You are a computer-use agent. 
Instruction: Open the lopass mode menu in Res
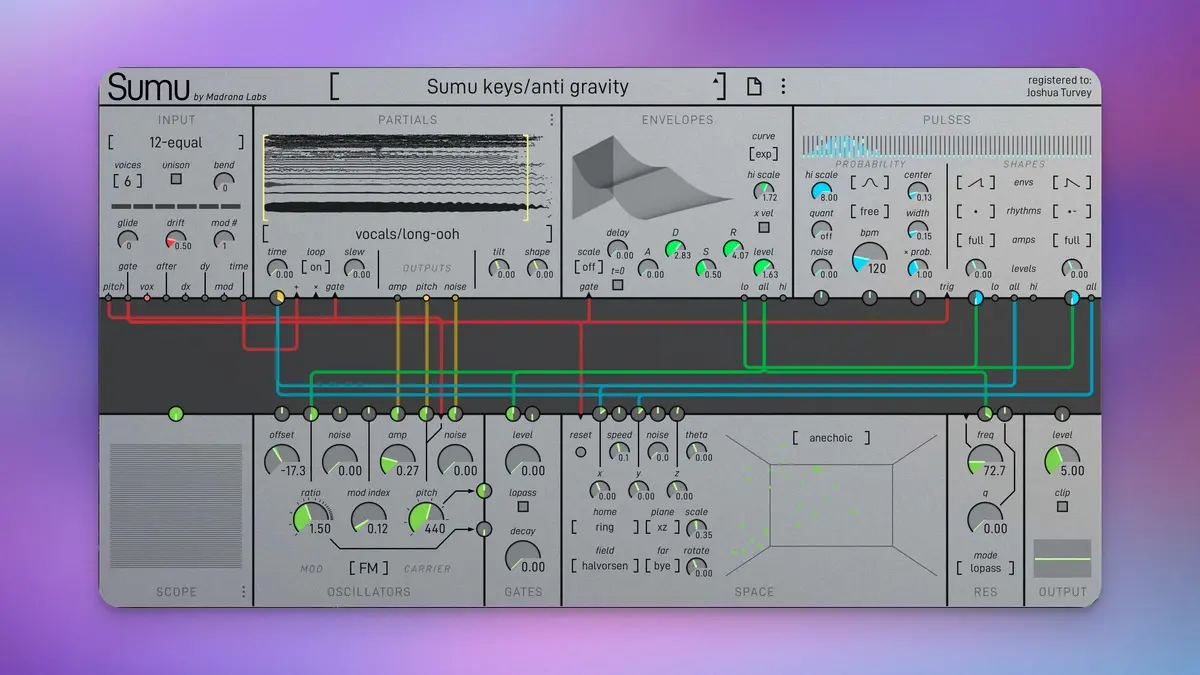(x=985, y=568)
